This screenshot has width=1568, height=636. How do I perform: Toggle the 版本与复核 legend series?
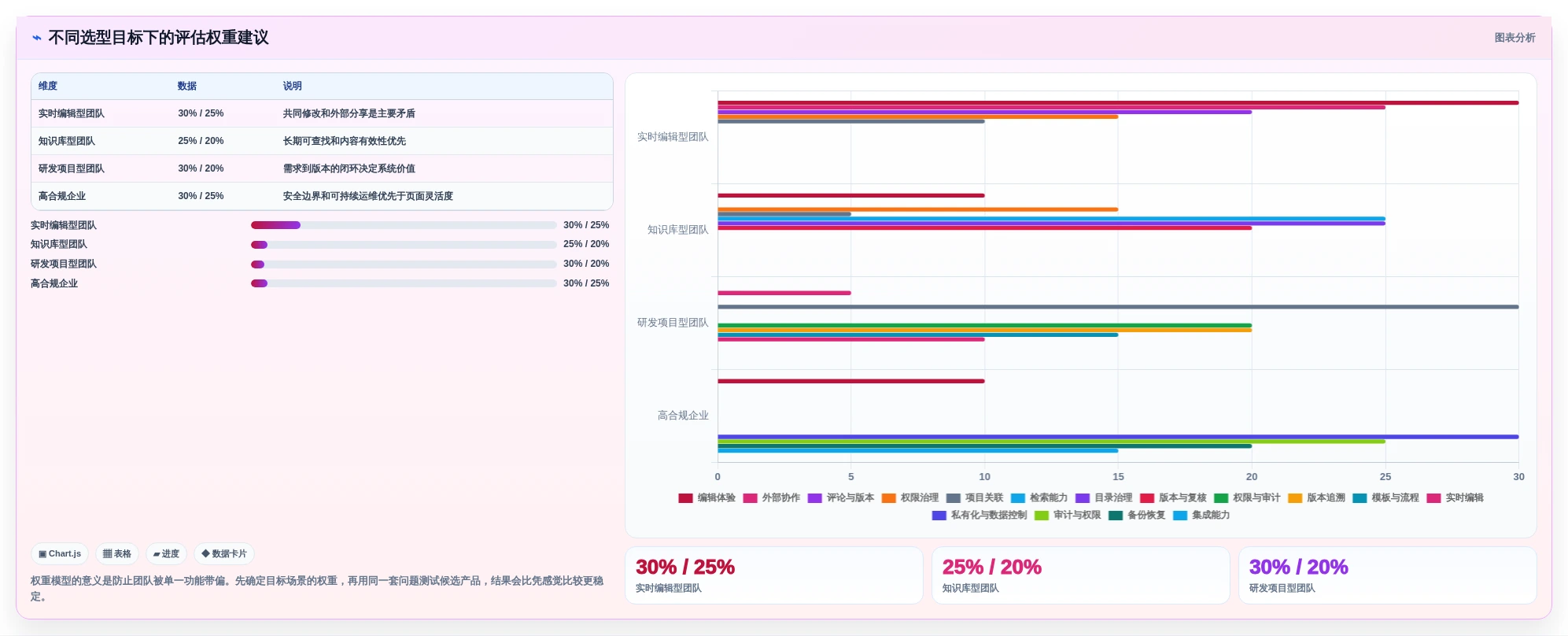[x=1172, y=498]
